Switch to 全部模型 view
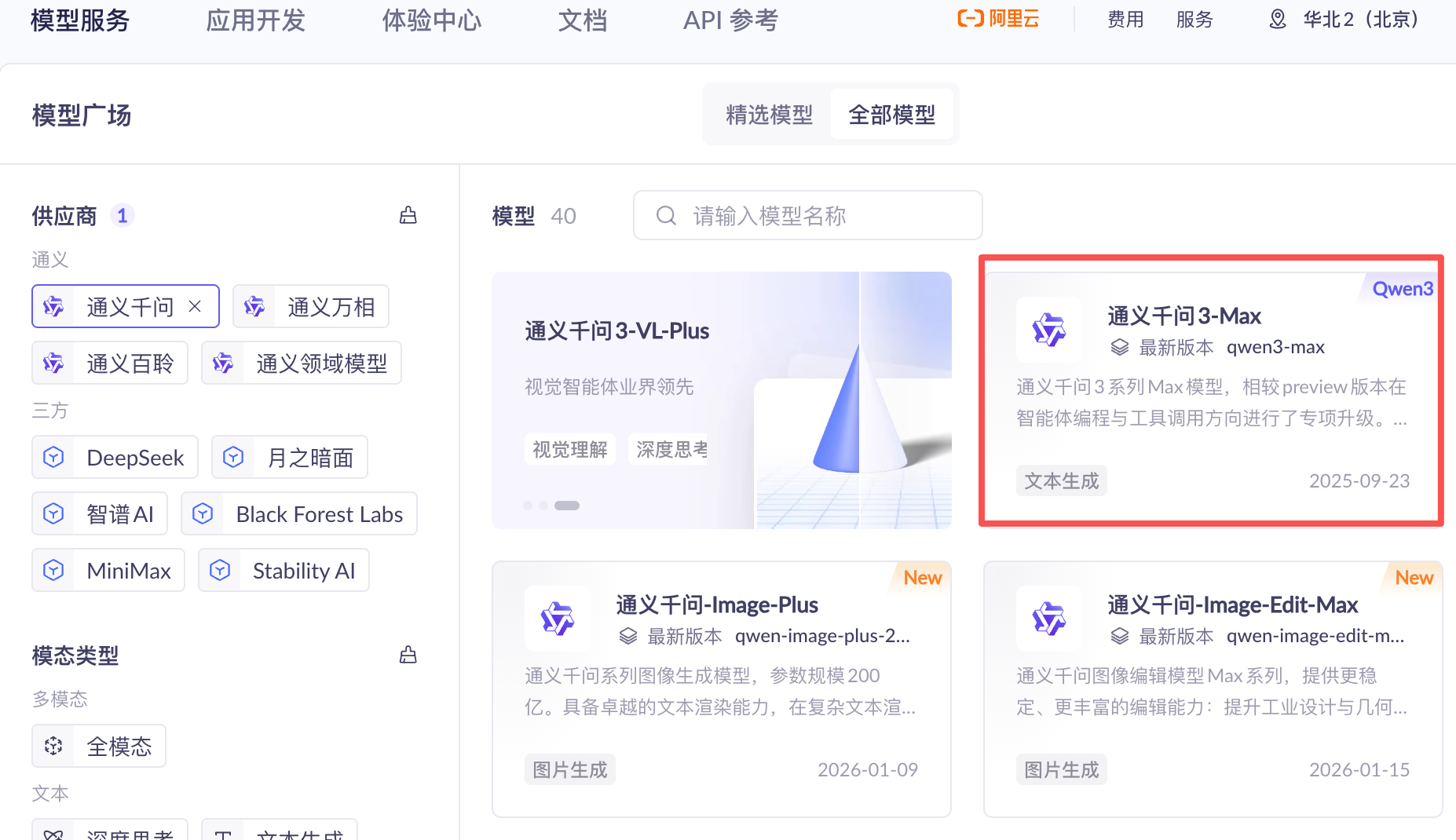 point(892,115)
